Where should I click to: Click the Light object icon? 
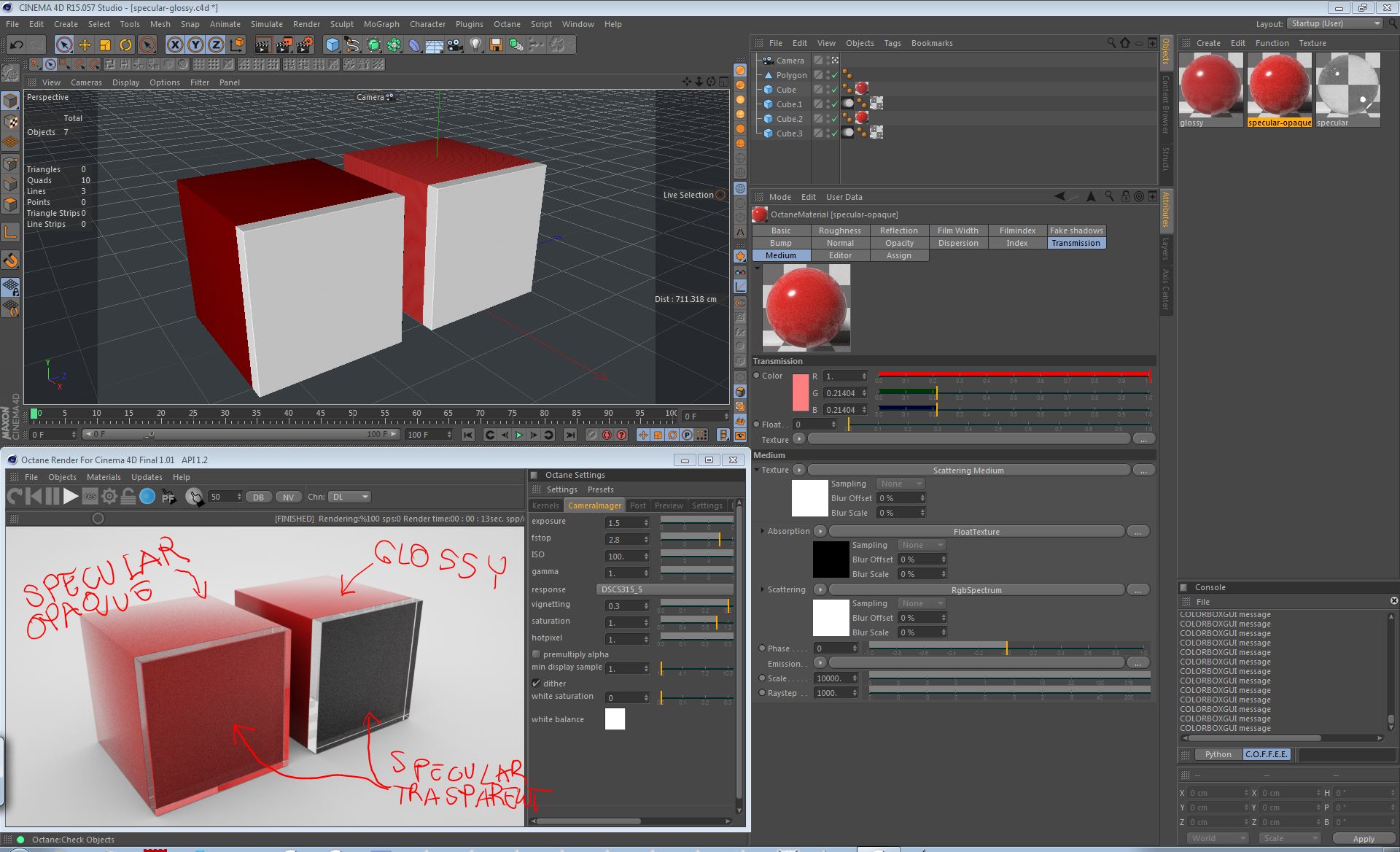click(x=475, y=45)
